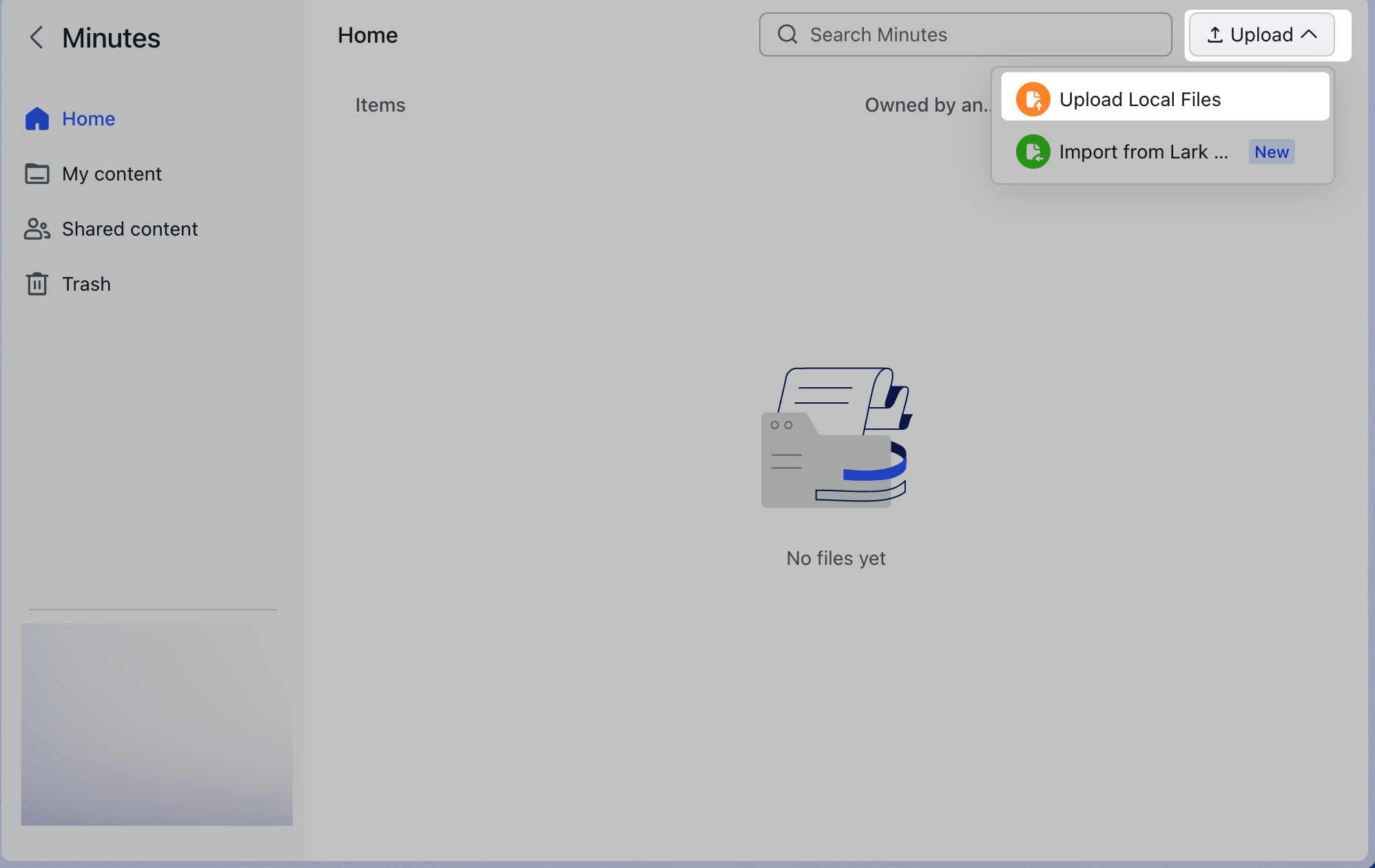
Task: Click the Home page heading
Action: [368, 35]
